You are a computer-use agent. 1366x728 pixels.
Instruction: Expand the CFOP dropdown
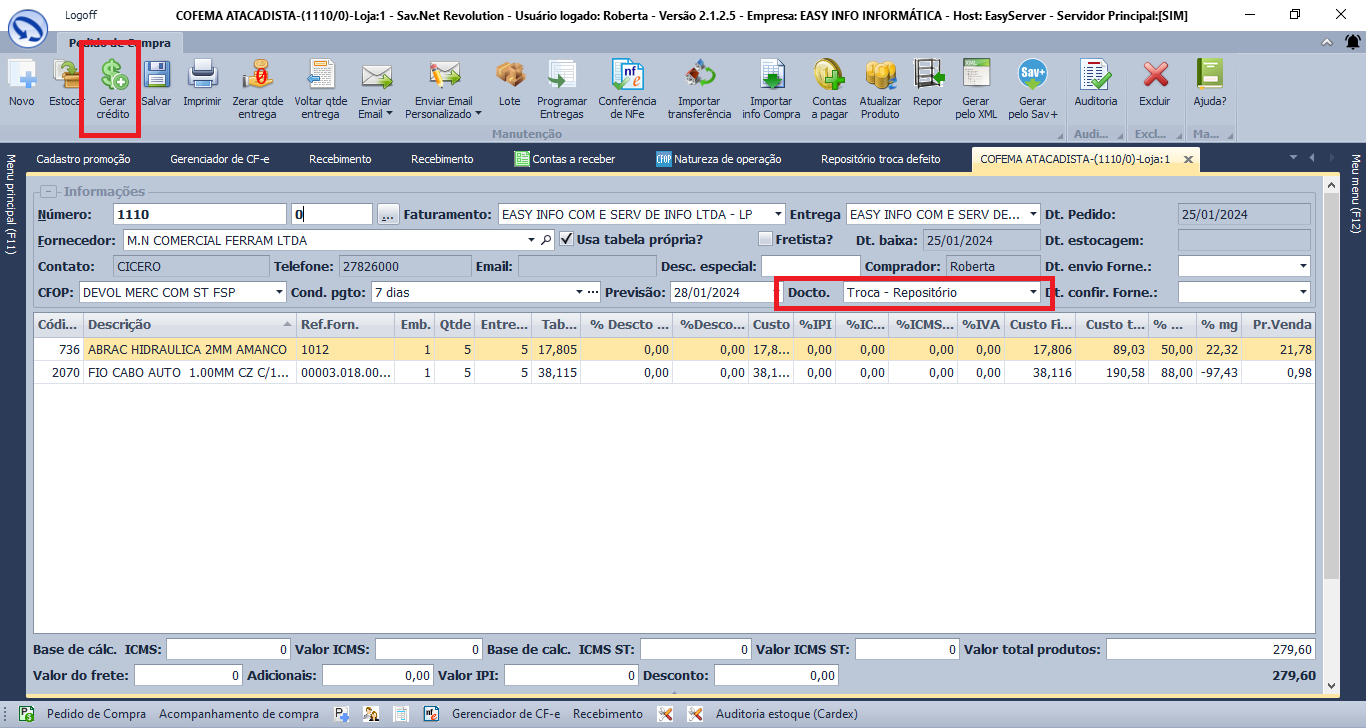(278, 293)
